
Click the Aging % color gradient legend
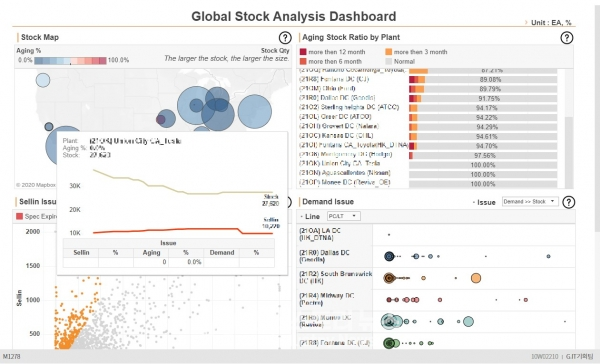click(70, 60)
